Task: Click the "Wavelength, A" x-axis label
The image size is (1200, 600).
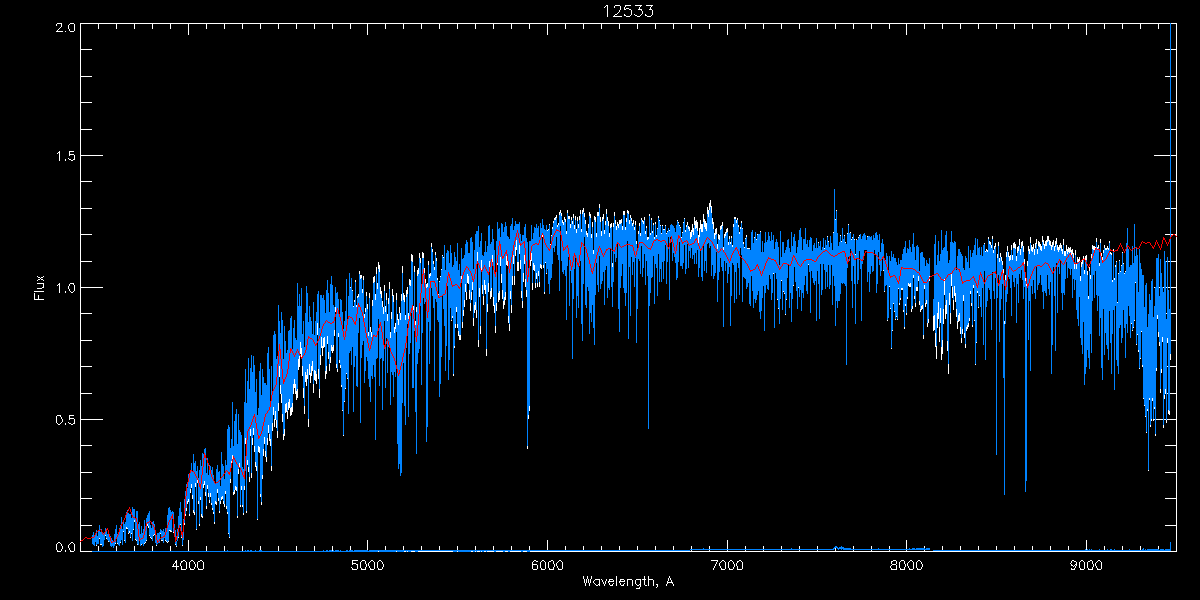Action: click(x=627, y=581)
